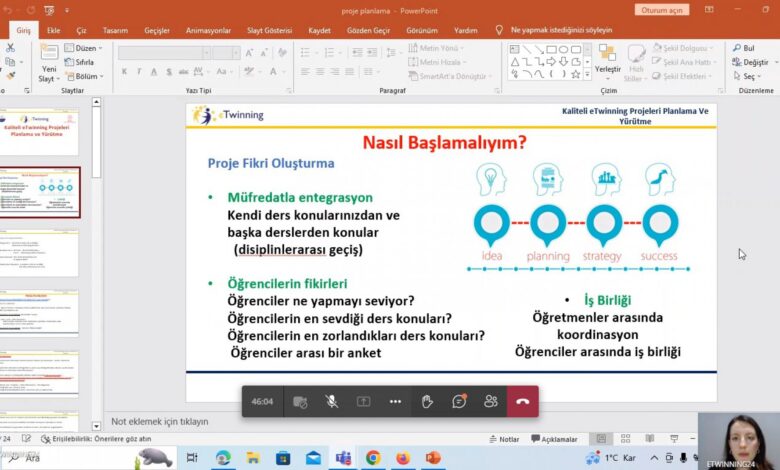Viewport: 780px width, 470px height.
Task: Click Chrome icon in the taskbar
Action: [373, 458]
